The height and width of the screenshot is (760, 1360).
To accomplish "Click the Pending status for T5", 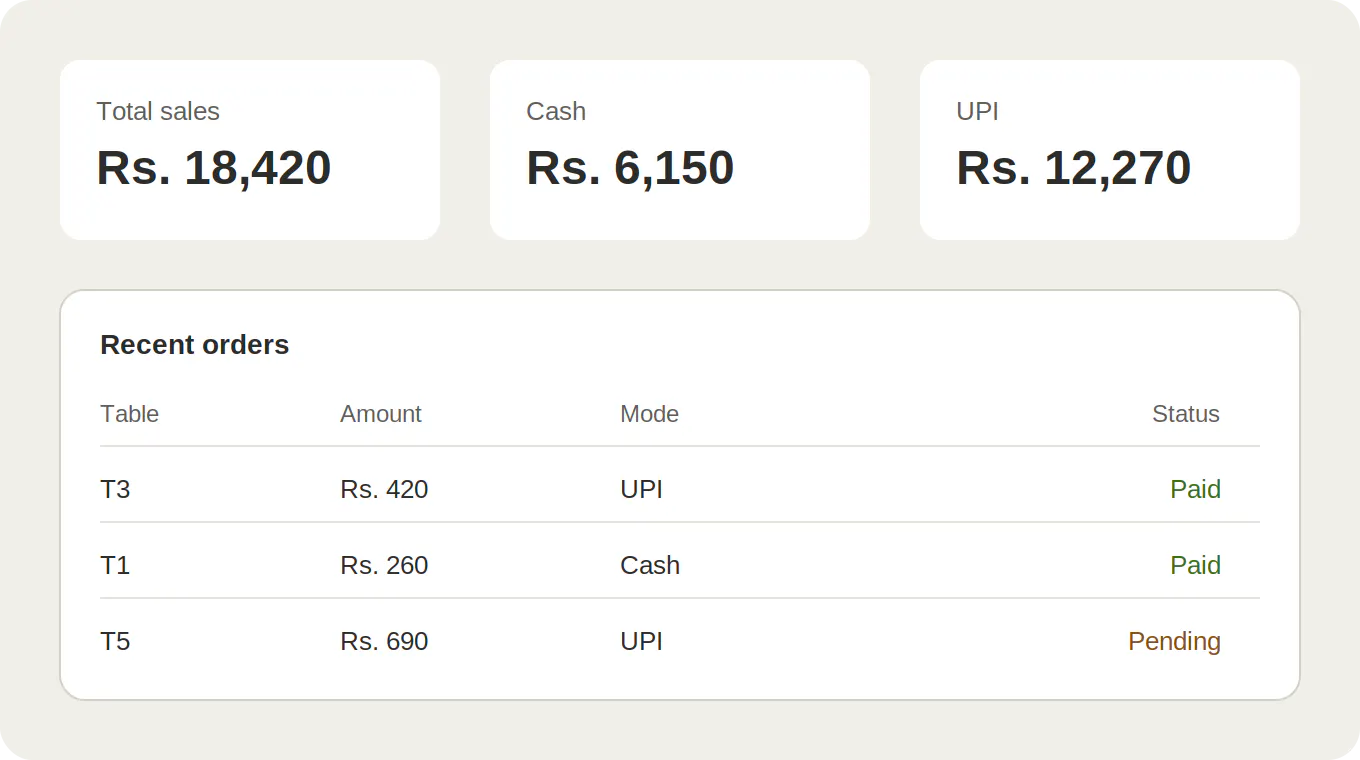I will (x=1174, y=641).
